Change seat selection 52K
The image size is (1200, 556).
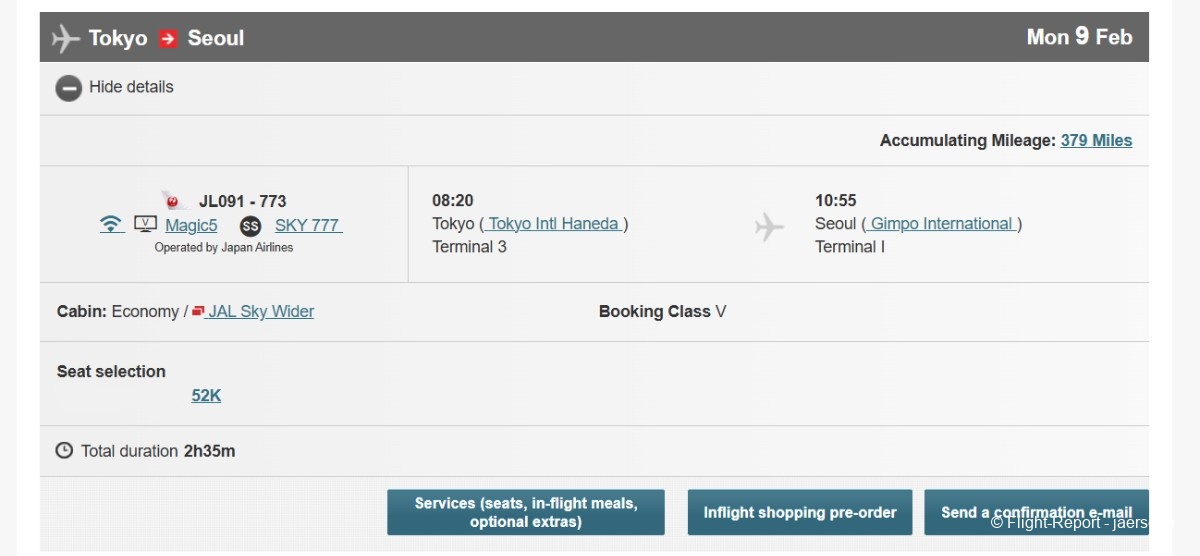point(206,396)
